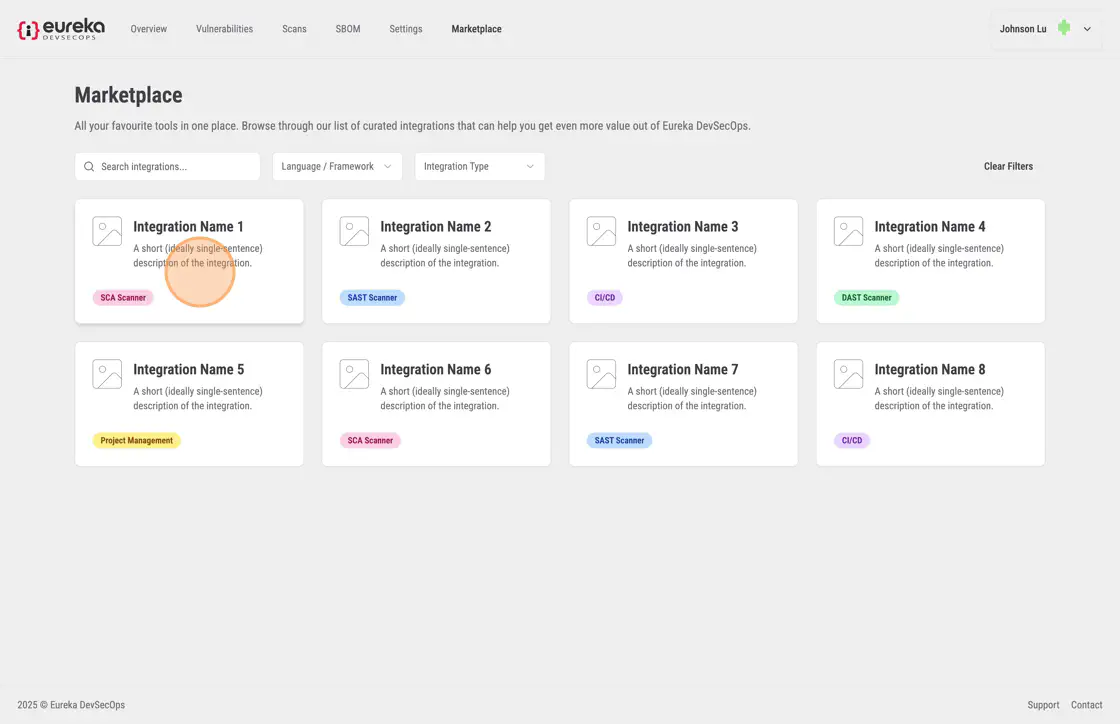The image size is (1120, 724).
Task: Click Integration Name 7 image placeholder icon
Action: pos(601,374)
